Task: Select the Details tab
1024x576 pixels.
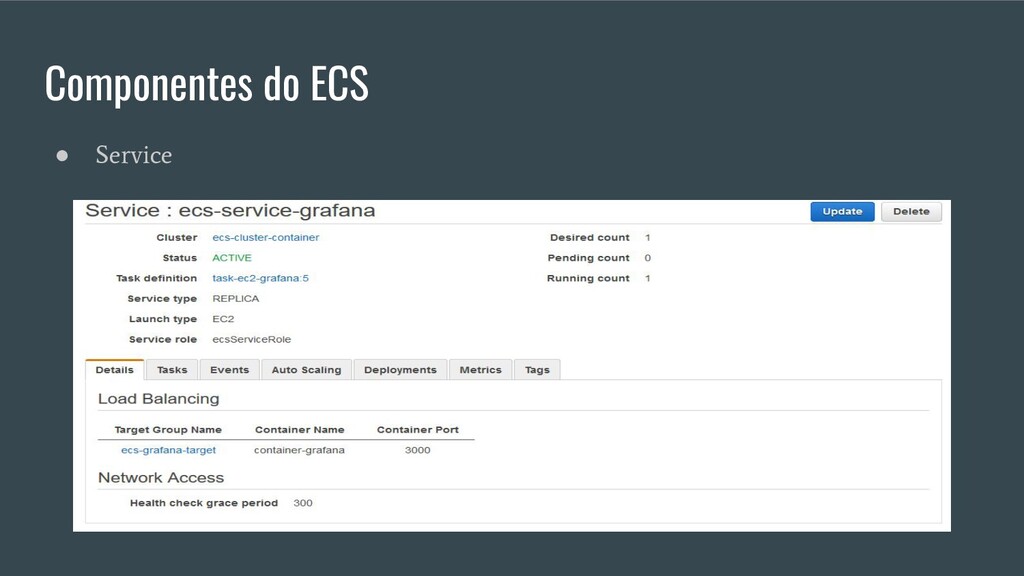Action: [x=114, y=370]
